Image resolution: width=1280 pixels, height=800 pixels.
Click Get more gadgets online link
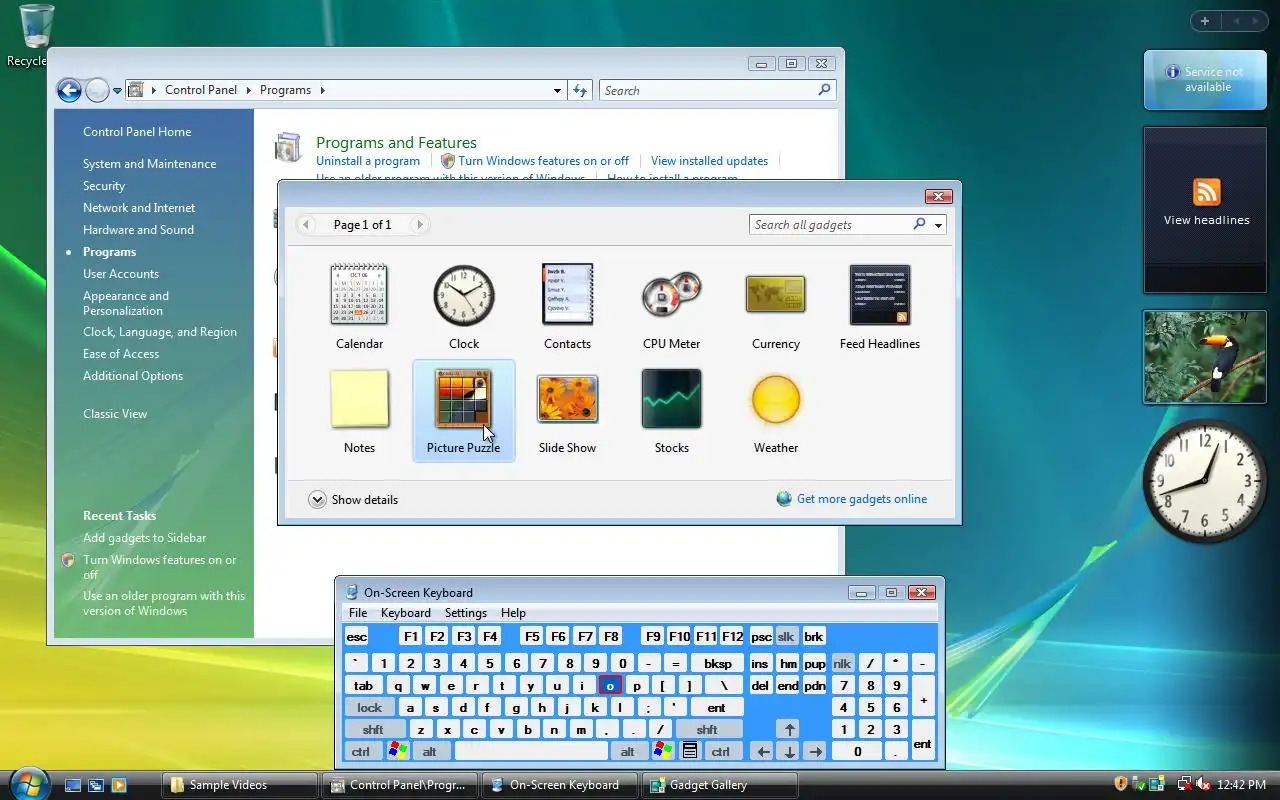click(862, 499)
